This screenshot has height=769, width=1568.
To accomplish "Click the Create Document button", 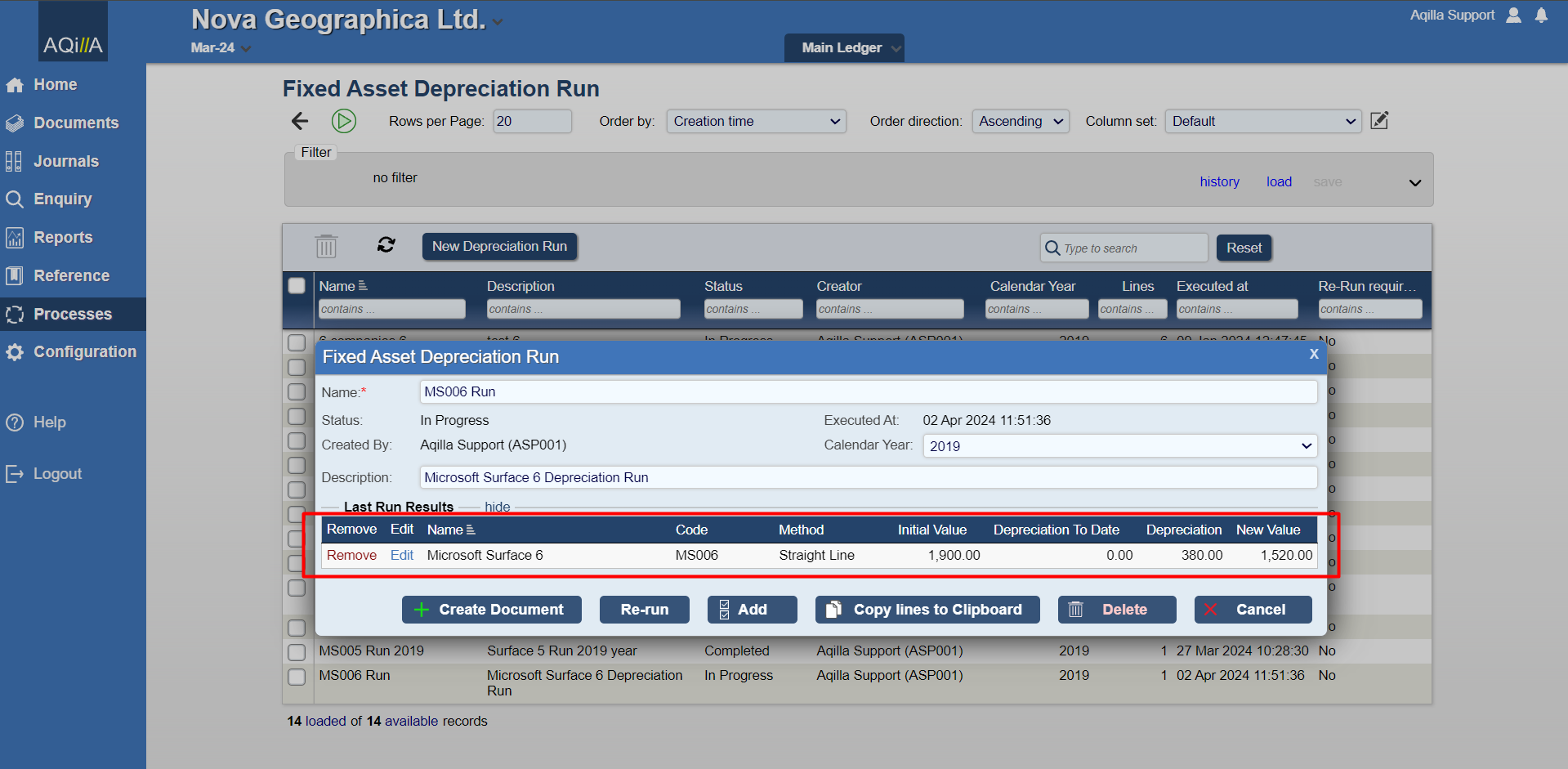I will pyautogui.click(x=491, y=610).
